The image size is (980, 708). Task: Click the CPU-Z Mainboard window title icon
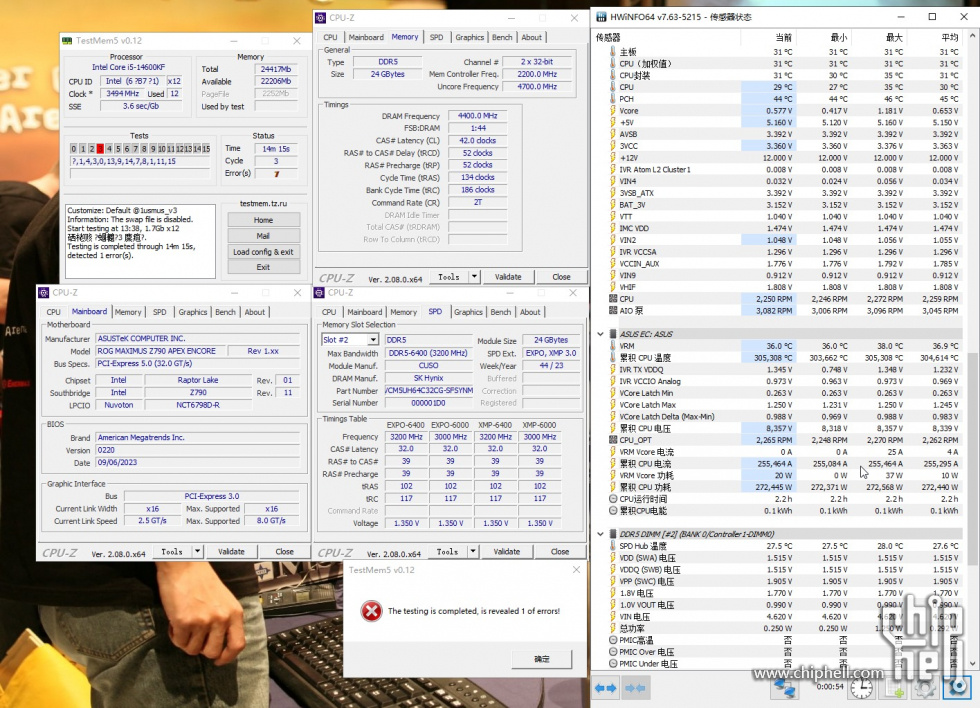point(44,292)
